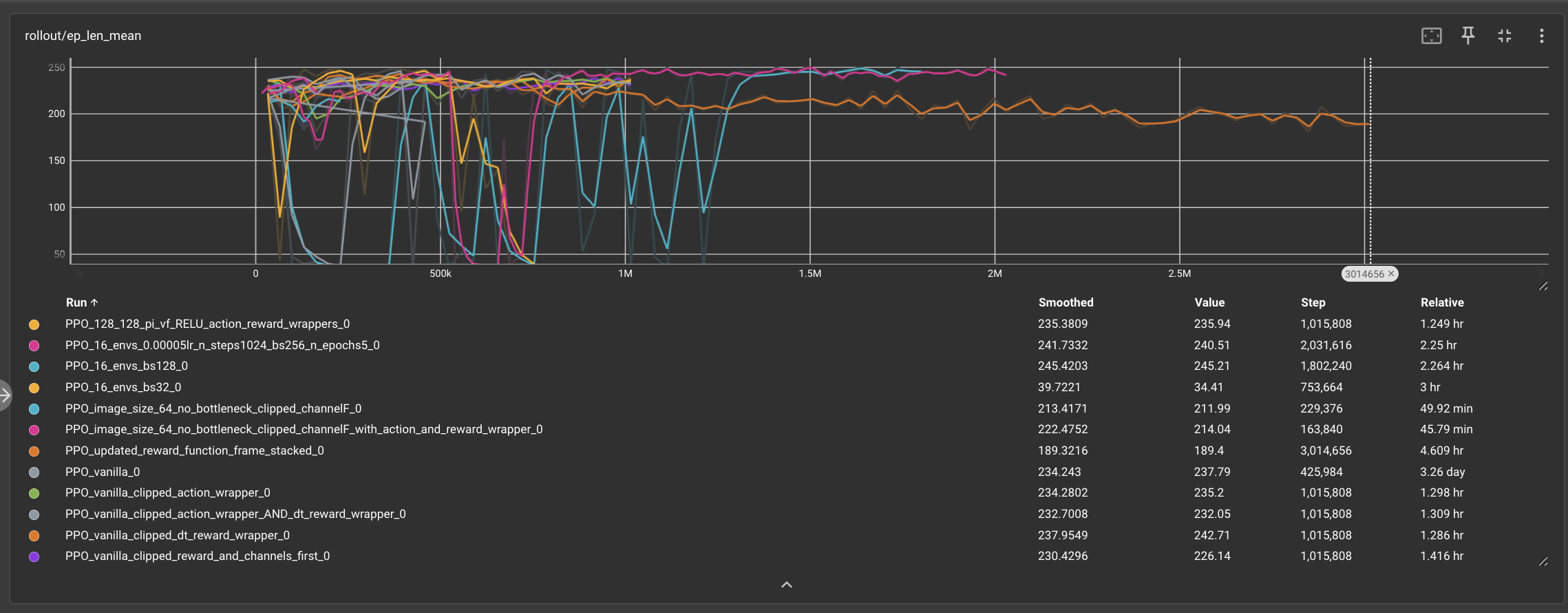Click the Step column header
Viewport: 1568px width, 613px height.
[x=1313, y=302]
